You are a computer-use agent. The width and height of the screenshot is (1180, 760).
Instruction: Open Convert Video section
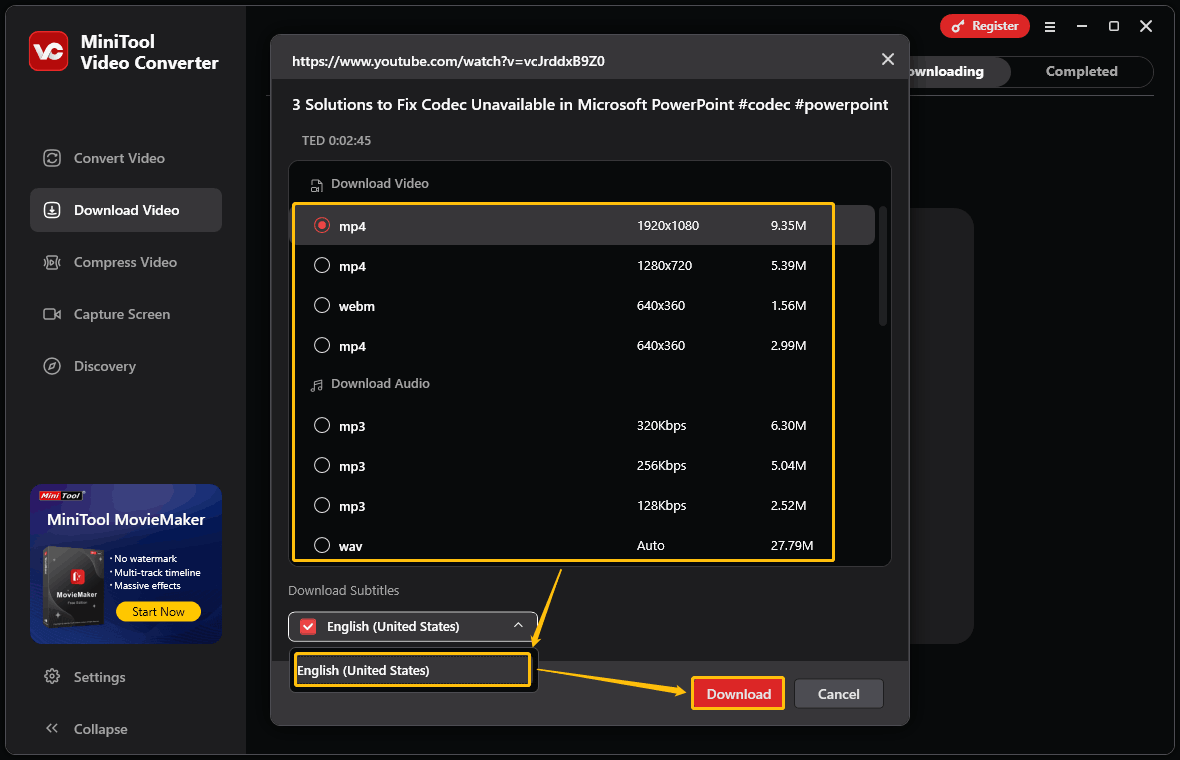coord(126,158)
